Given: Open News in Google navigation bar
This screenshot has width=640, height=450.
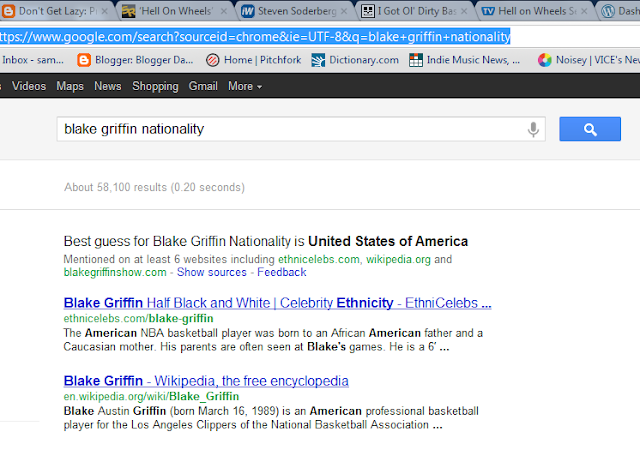Looking at the screenshot, I should click(108, 86).
